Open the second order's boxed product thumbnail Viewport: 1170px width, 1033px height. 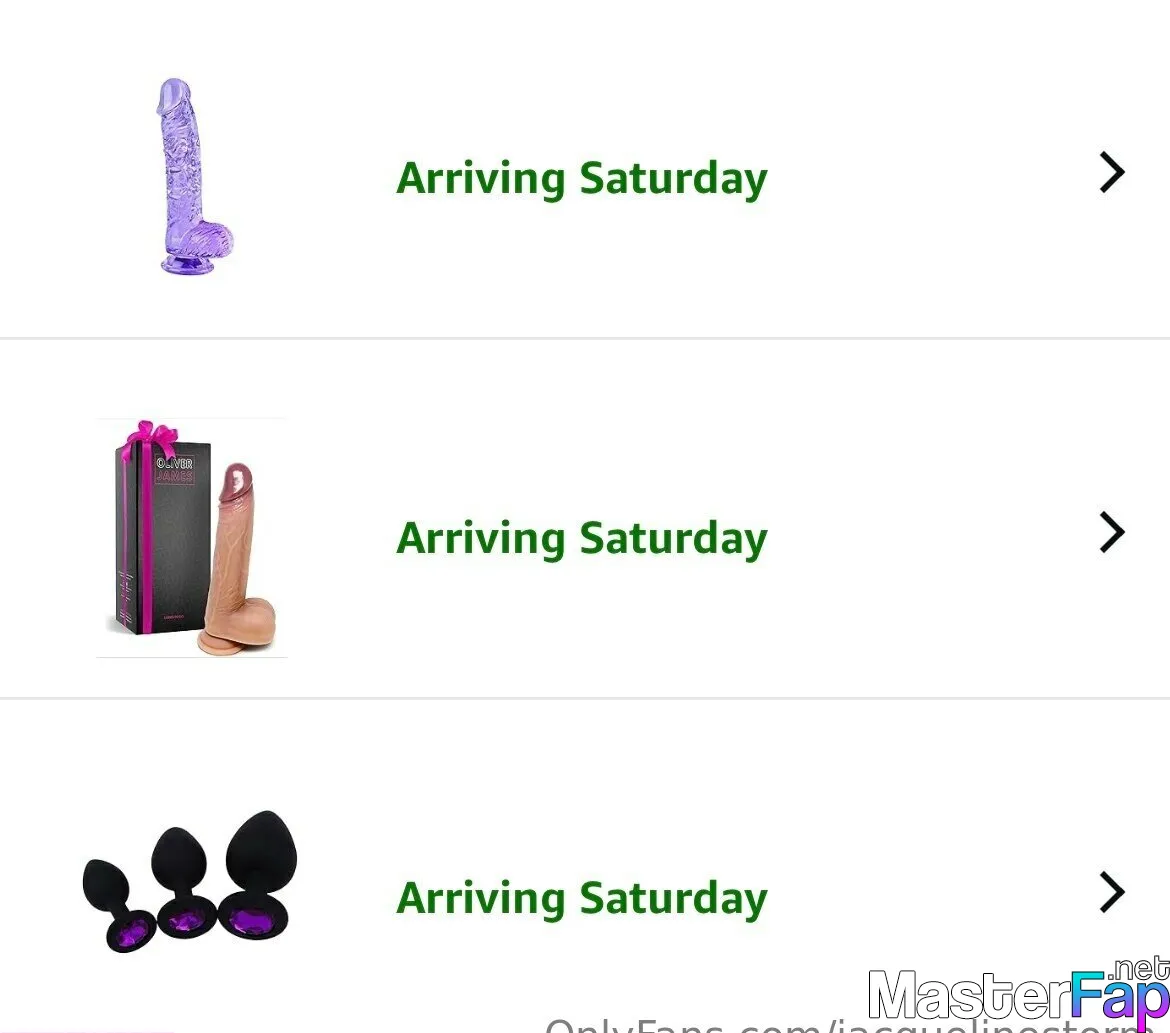click(192, 538)
